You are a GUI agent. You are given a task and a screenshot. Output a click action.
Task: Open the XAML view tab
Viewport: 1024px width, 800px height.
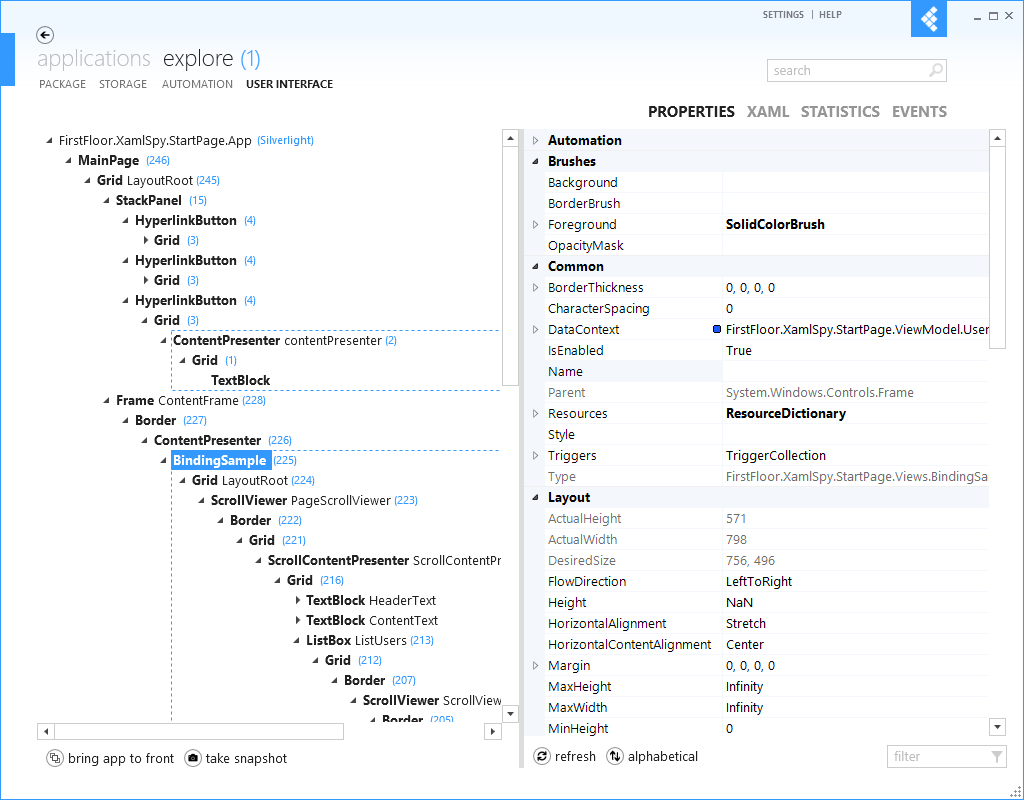point(768,112)
